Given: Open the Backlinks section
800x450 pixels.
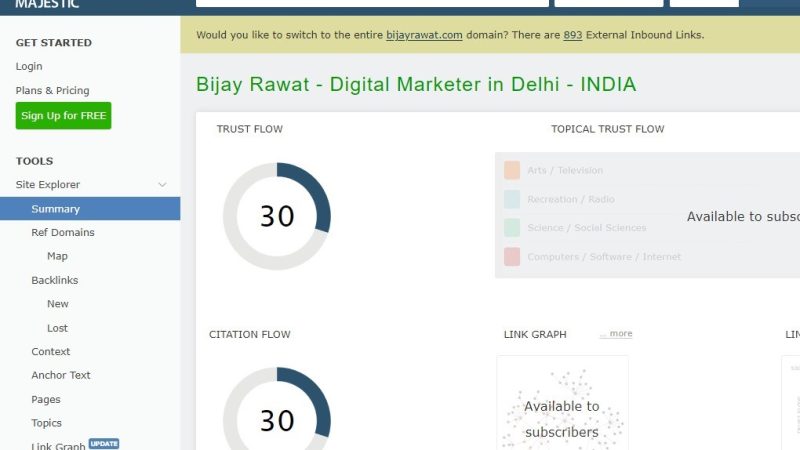Looking at the screenshot, I should (x=55, y=280).
